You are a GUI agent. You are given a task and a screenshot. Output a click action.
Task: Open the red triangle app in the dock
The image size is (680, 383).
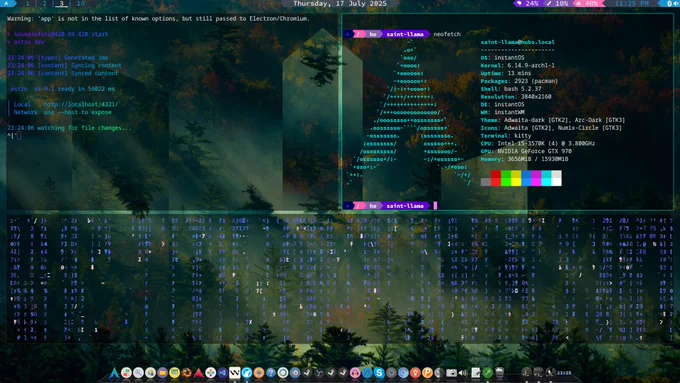click(x=198, y=373)
